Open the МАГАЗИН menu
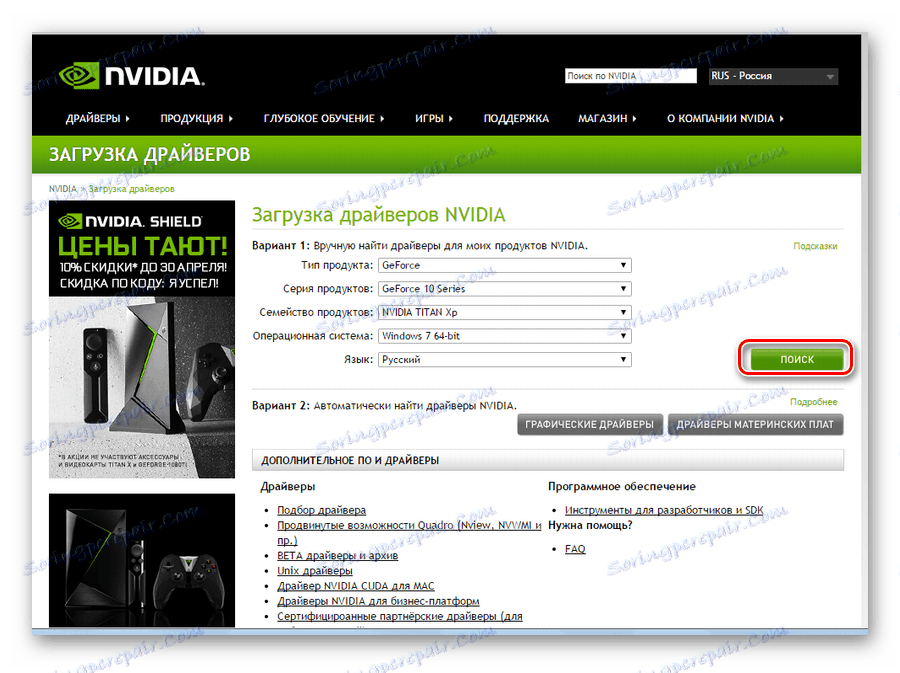Viewport: 900px width, 673px height. pyautogui.click(x=602, y=118)
